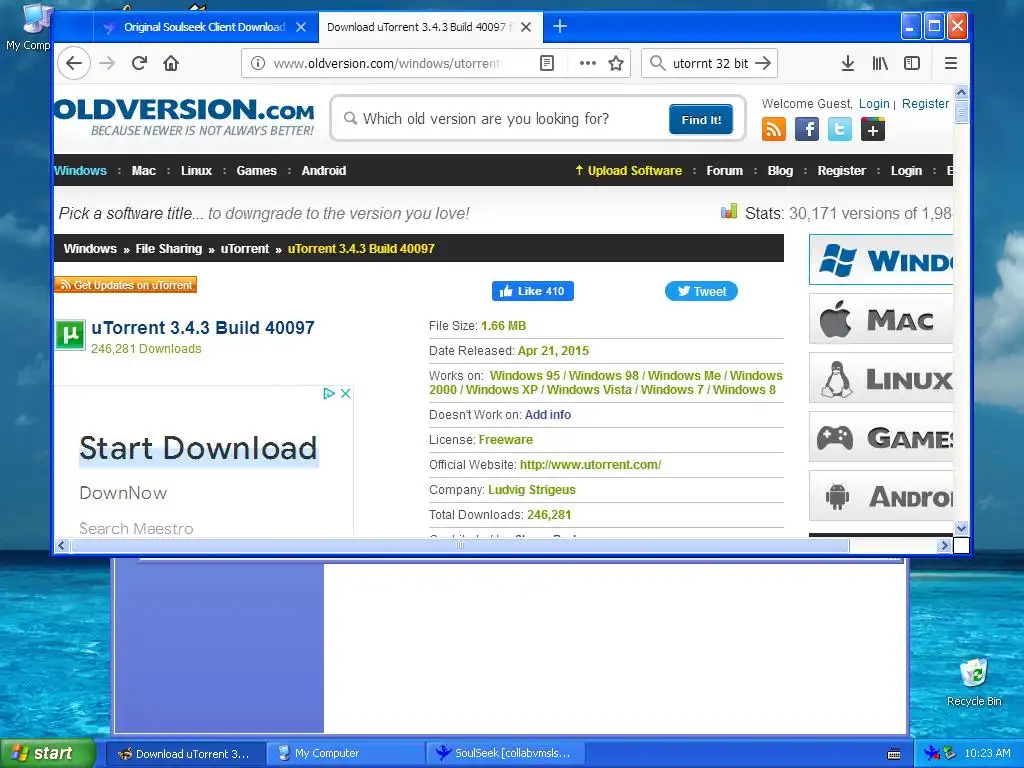Image resolution: width=1024 pixels, height=768 pixels.
Task: Select Mac in the site navigation bar
Action: [x=144, y=170]
